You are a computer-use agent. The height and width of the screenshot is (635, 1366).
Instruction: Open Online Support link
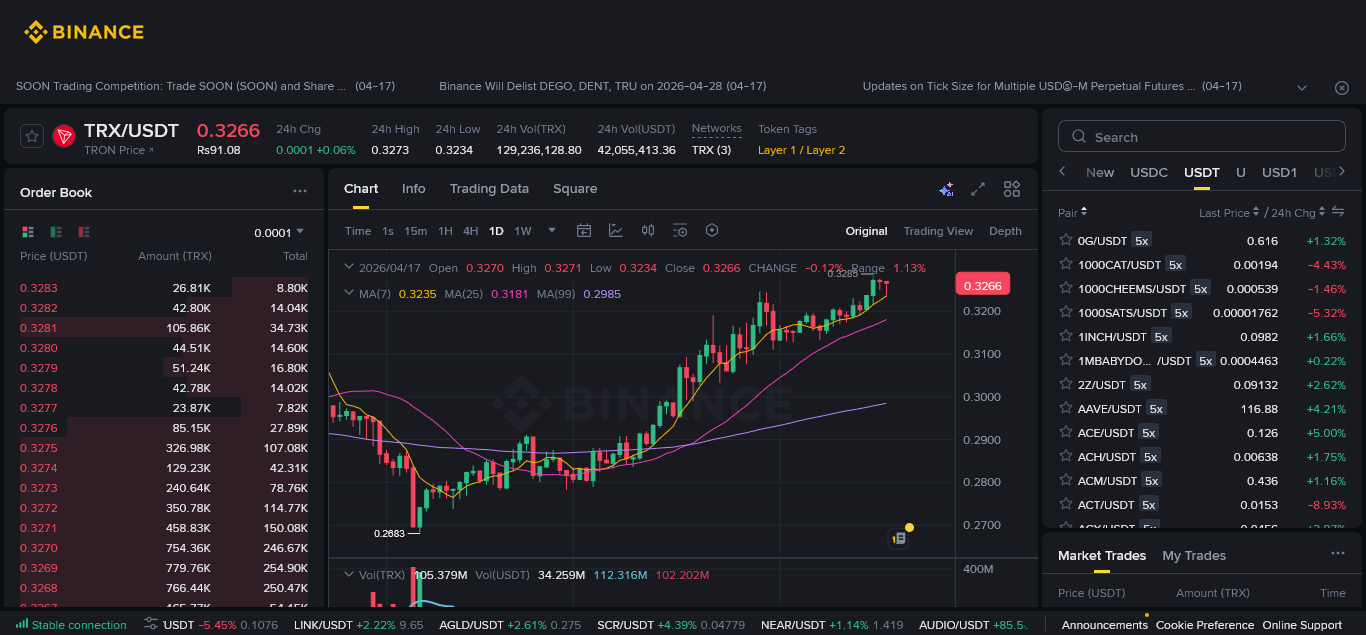(1302, 625)
